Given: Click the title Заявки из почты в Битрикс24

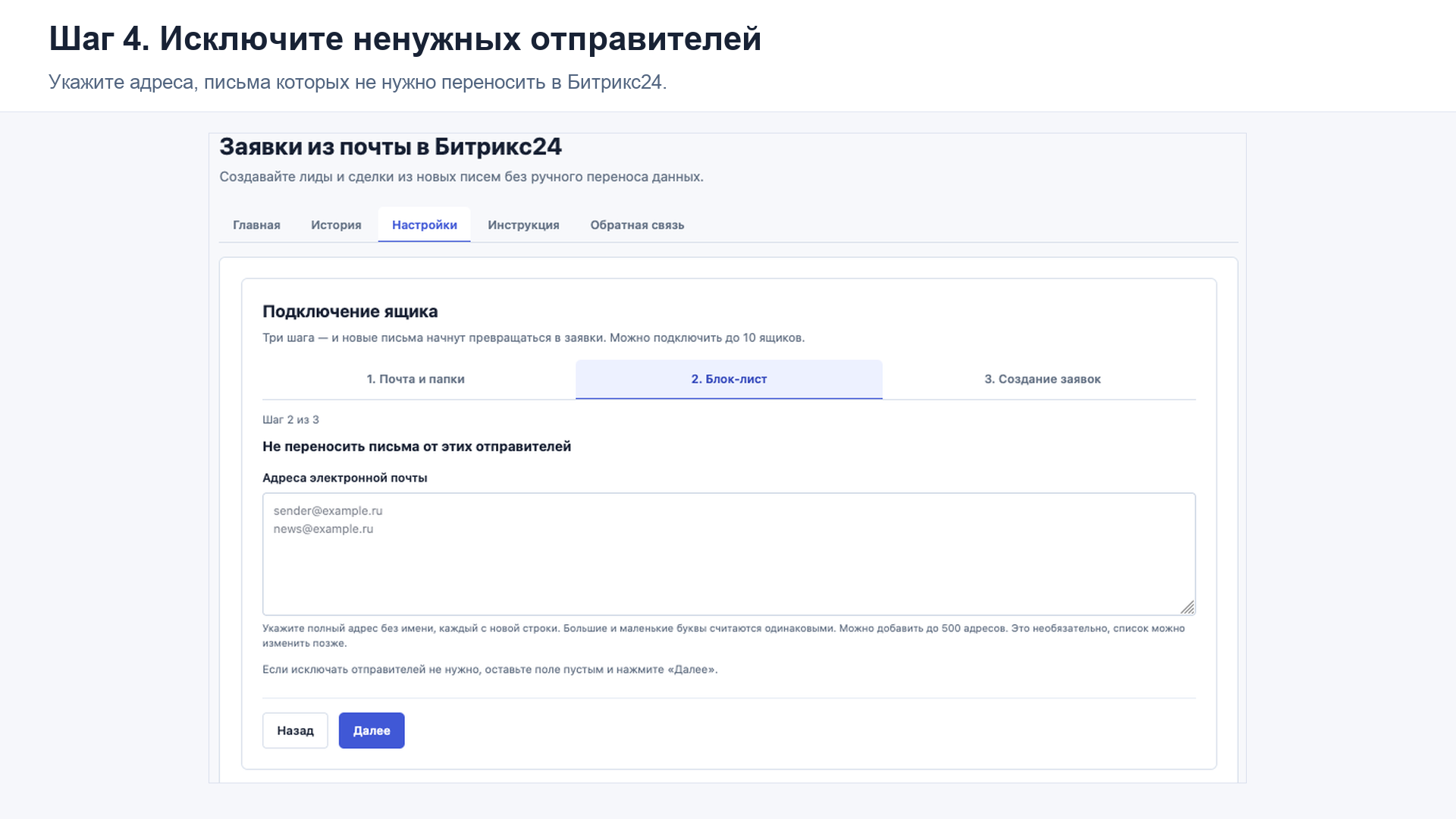Looking at the screenshot, I should (391, 146).
